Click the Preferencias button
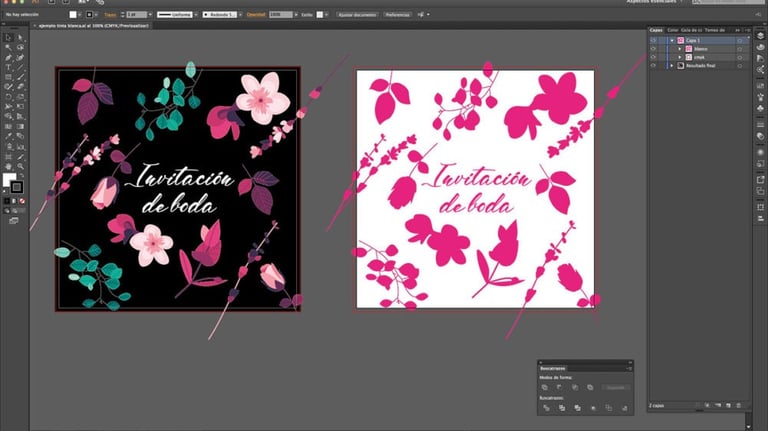Viewport: 768px width, 431px height. [399, 16]
